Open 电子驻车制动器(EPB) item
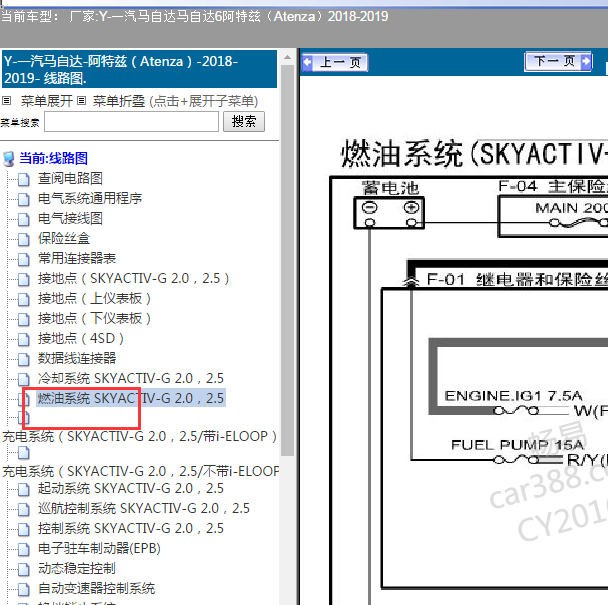This screenshot has height=605, width=608. coord(99,548)
